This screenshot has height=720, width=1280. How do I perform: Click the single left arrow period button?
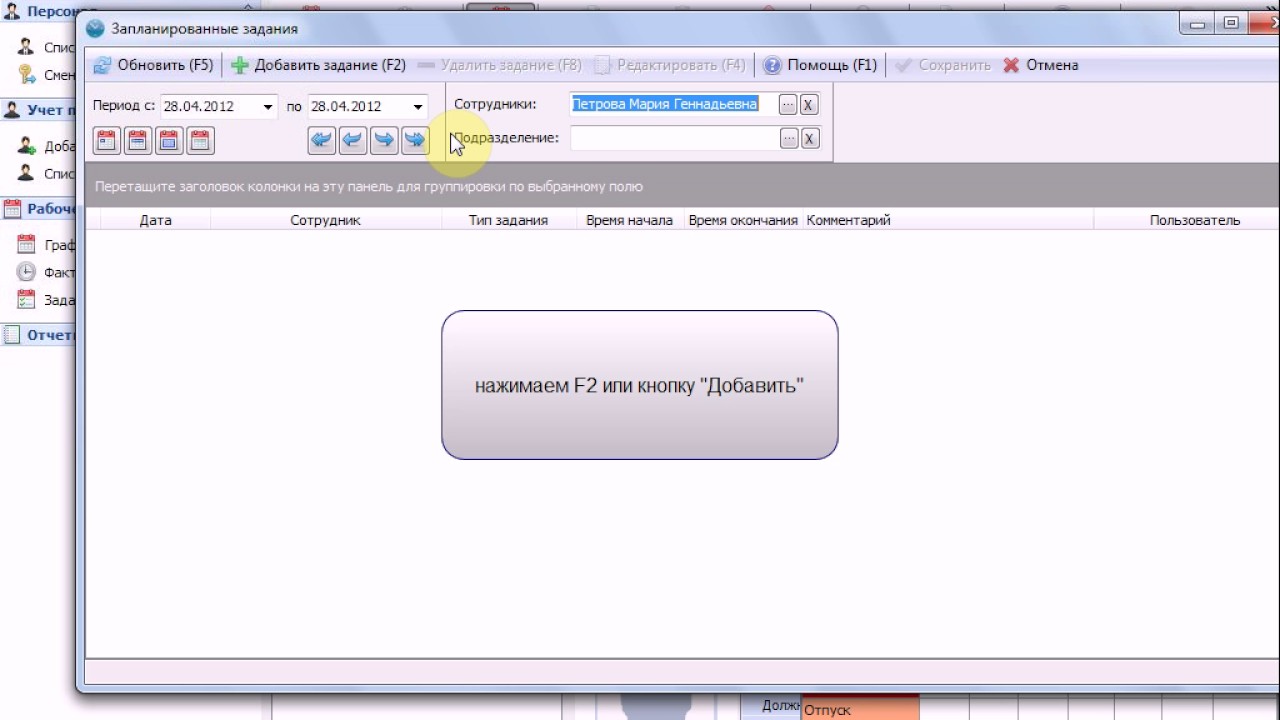[352, 141]
